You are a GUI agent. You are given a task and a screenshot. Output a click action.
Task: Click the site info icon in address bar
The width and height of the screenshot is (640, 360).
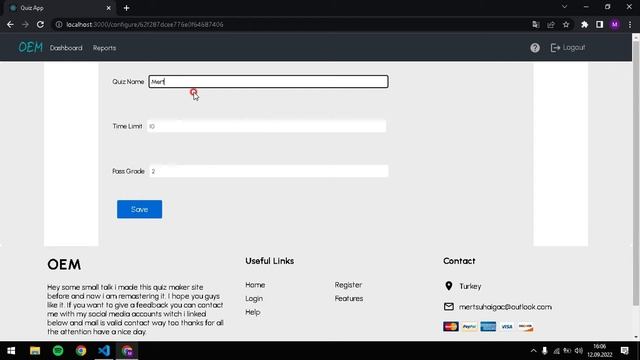click(59, 24)
